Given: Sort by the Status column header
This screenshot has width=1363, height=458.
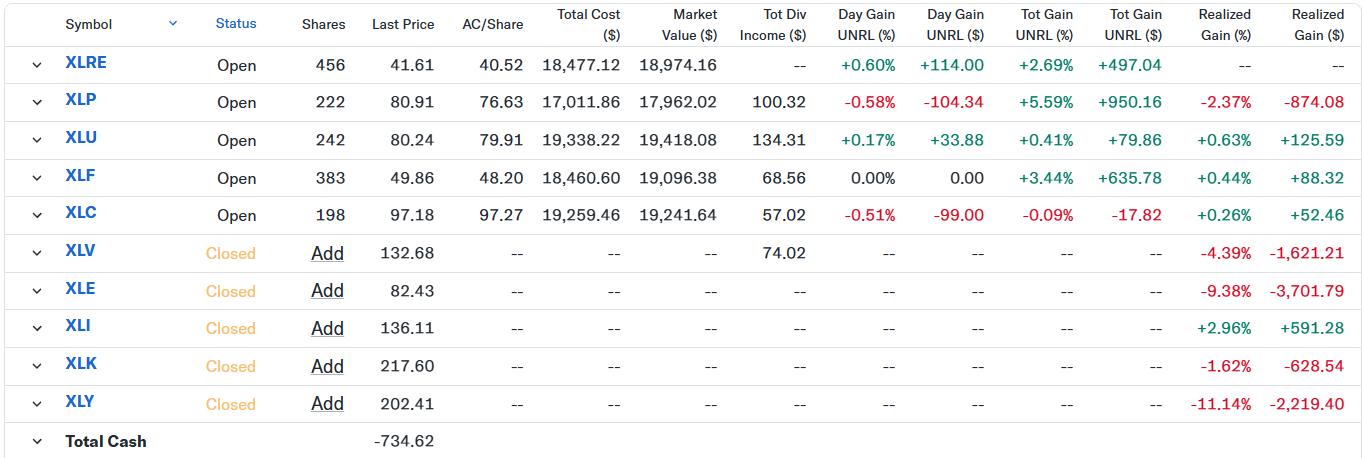Looking at the screenshot, I should [236, 23].
